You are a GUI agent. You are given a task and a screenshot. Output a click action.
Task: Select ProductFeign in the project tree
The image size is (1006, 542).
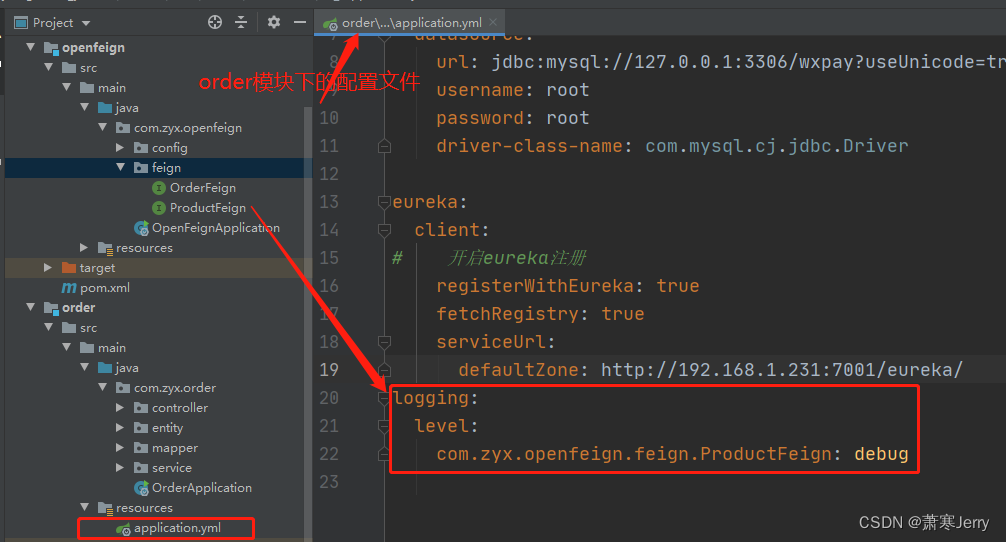(x=208, y=208)
